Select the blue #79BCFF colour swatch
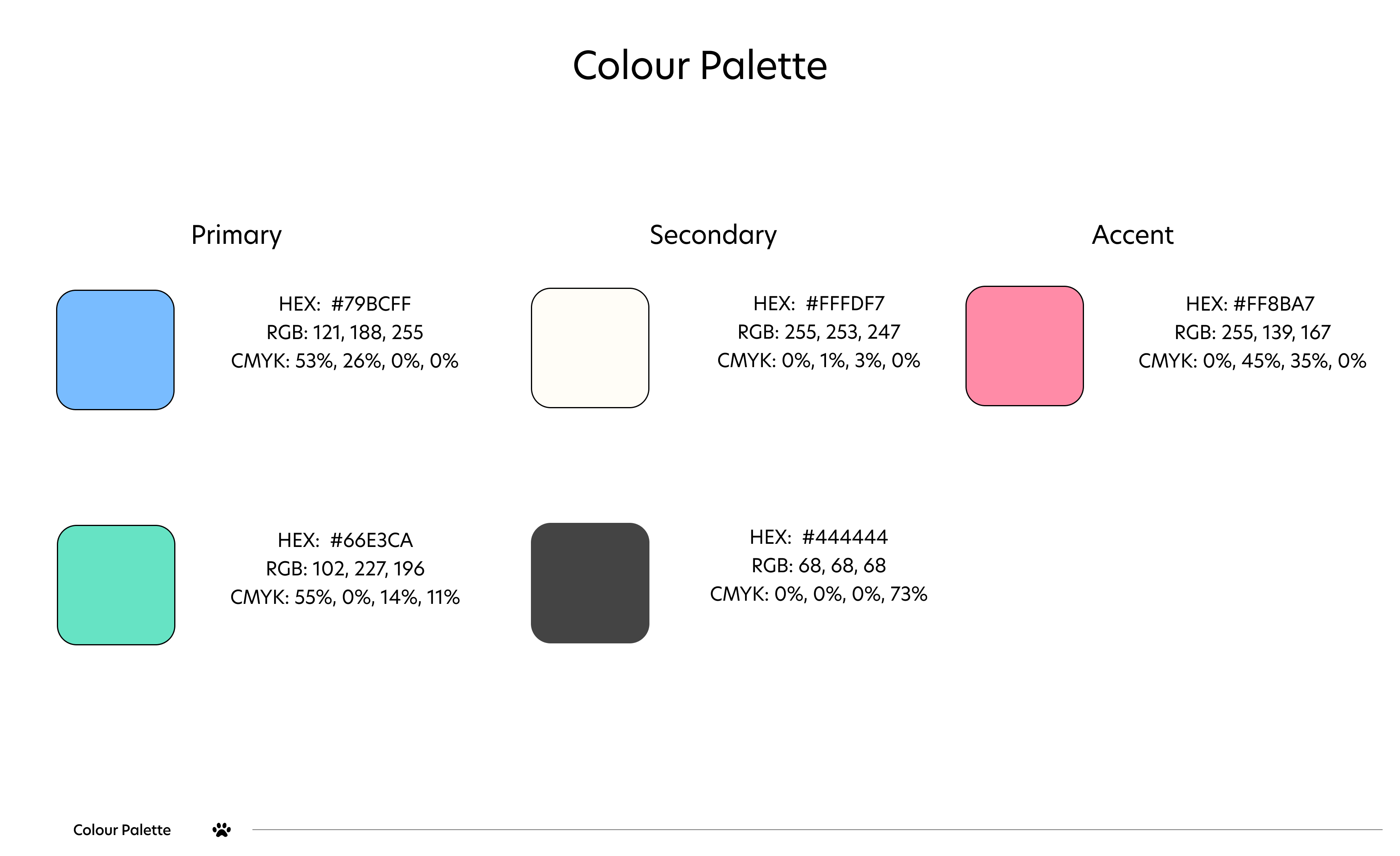The image size is (1400, 856). (115, 350)
